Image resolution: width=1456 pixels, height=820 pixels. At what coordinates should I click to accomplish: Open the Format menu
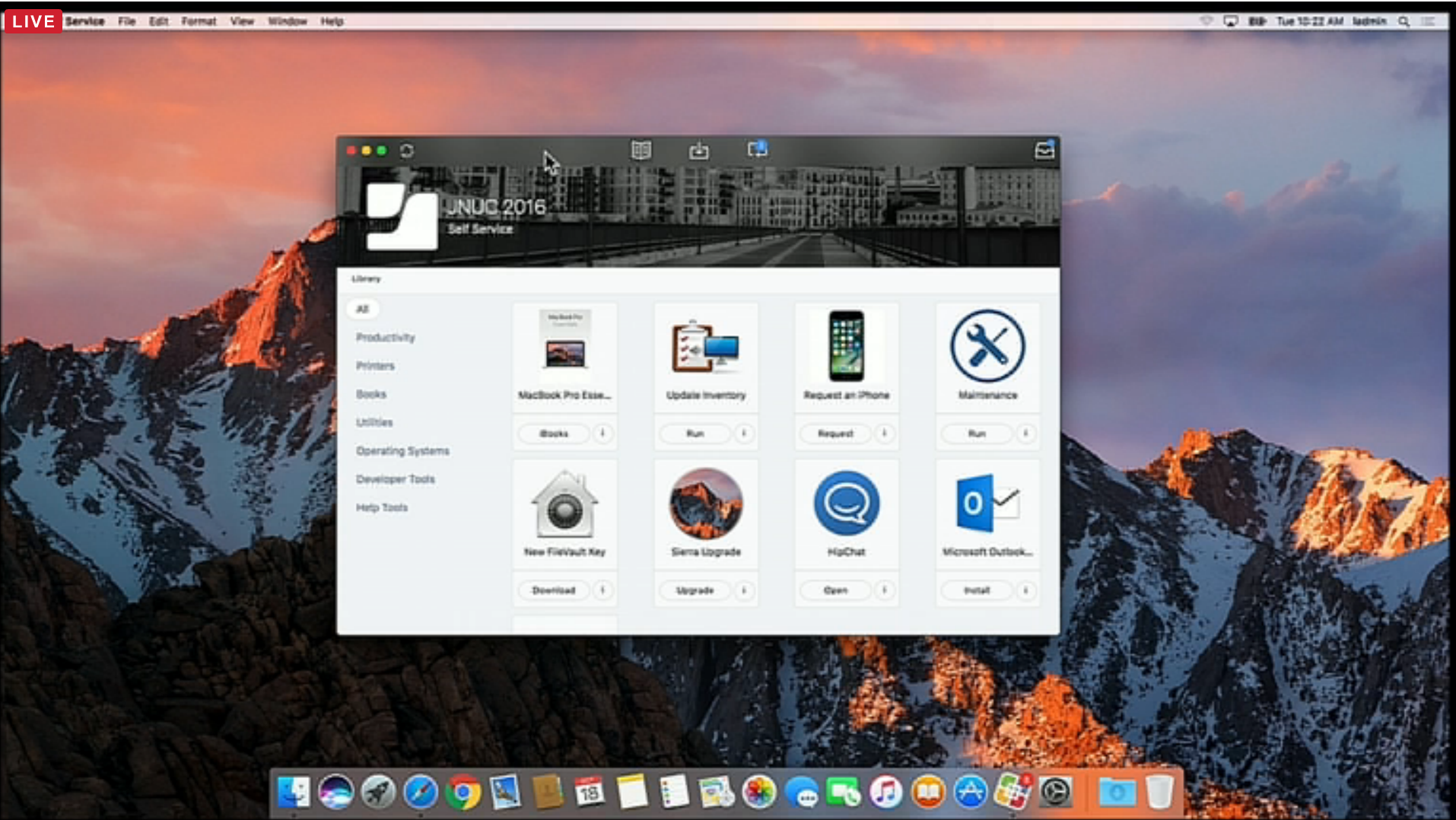tap(199, 21)
